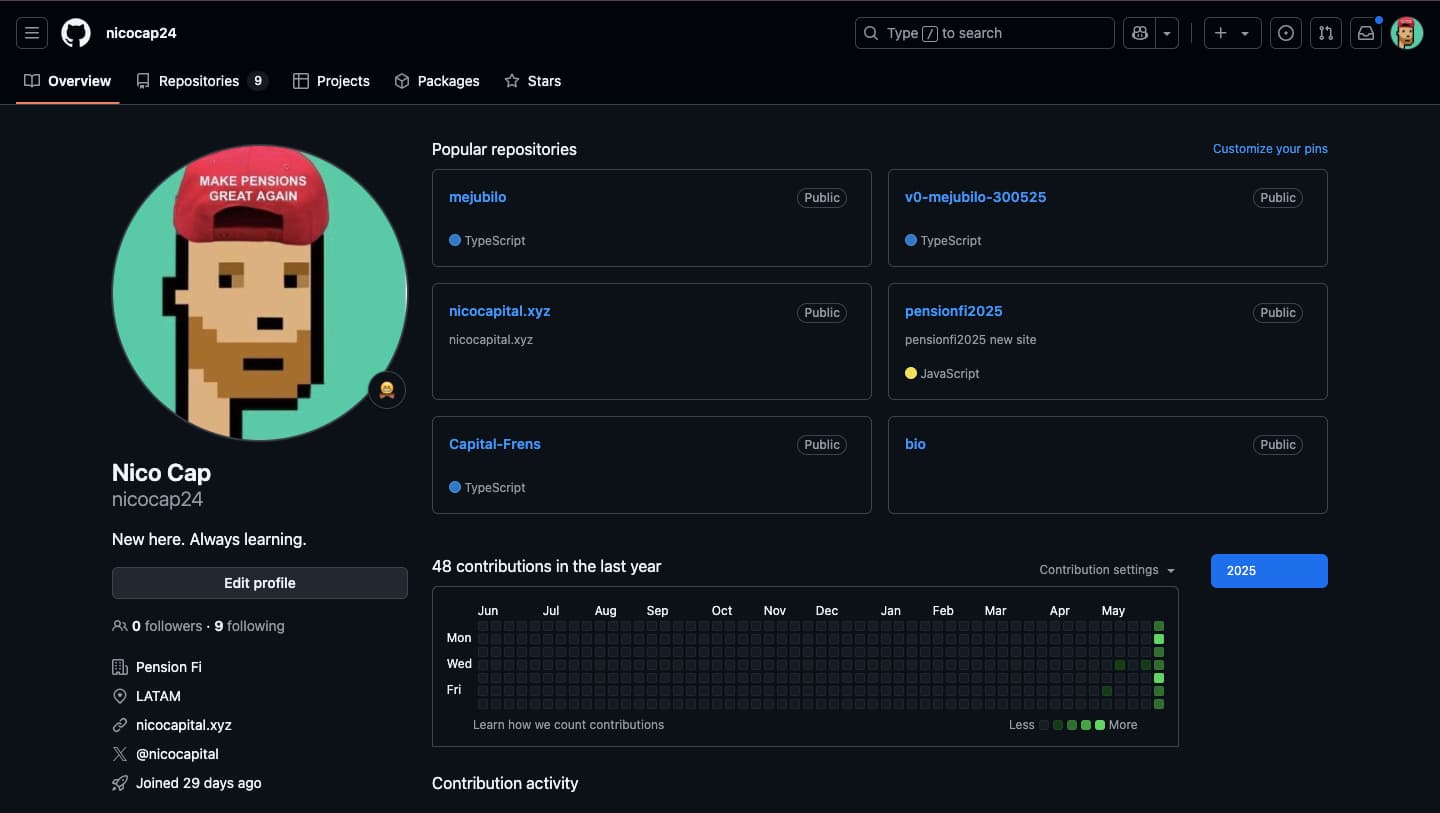Open the pensionfi2025 repository link

[953, 311]
